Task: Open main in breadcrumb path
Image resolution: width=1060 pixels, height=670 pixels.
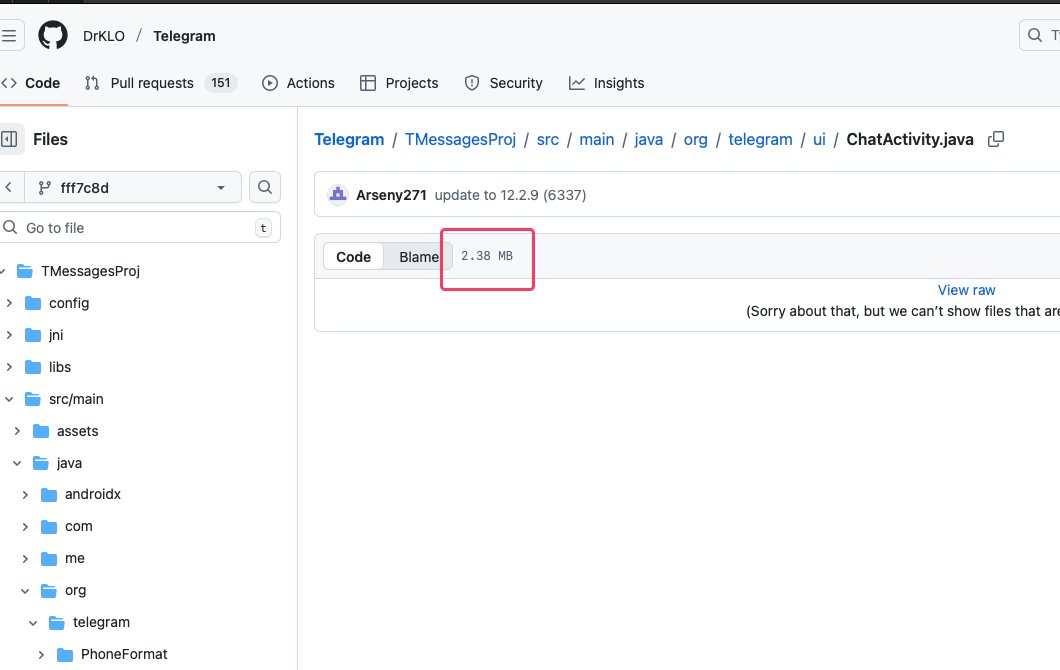Action: (x=596, y=139)
